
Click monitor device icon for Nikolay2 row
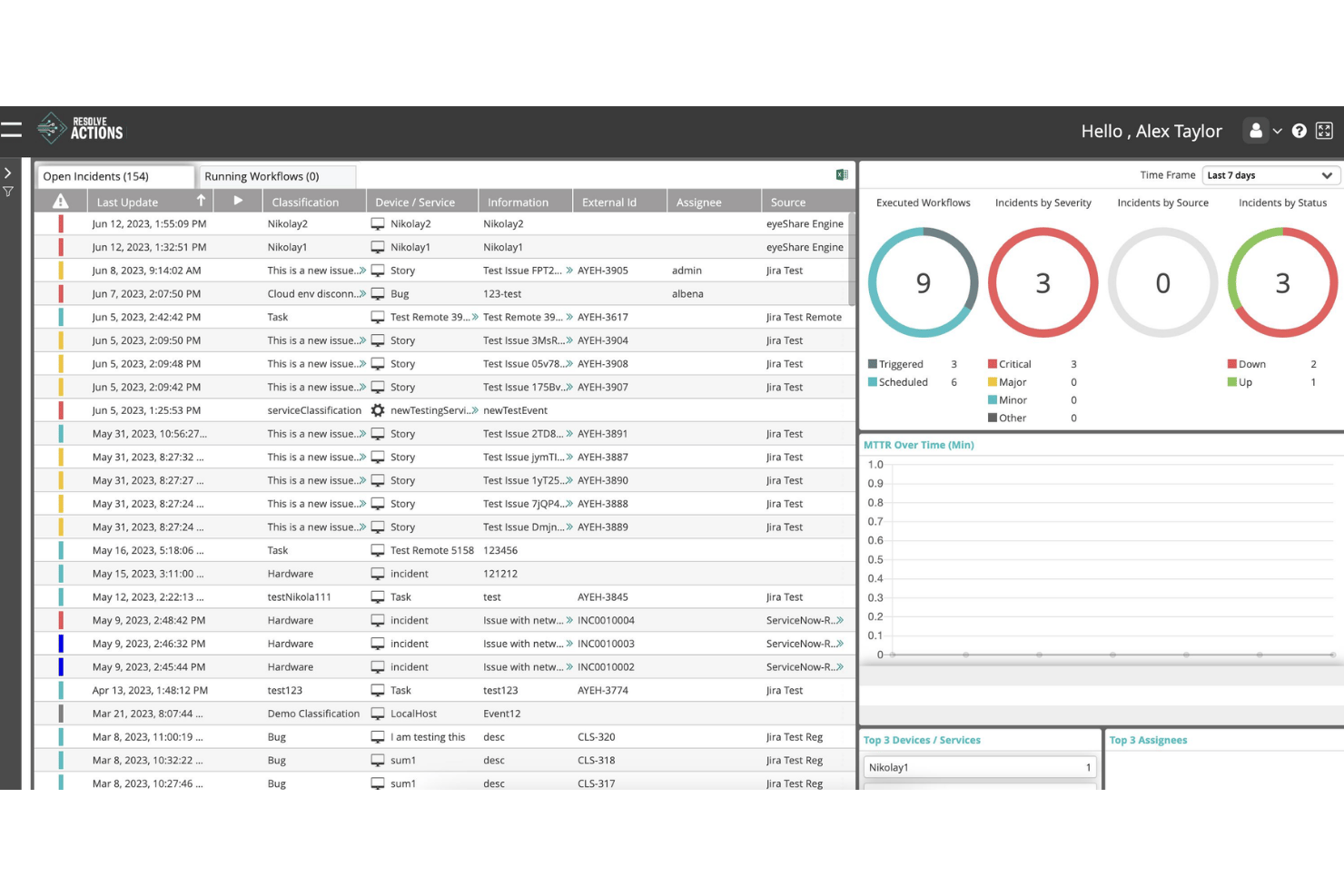click(378, 223)
